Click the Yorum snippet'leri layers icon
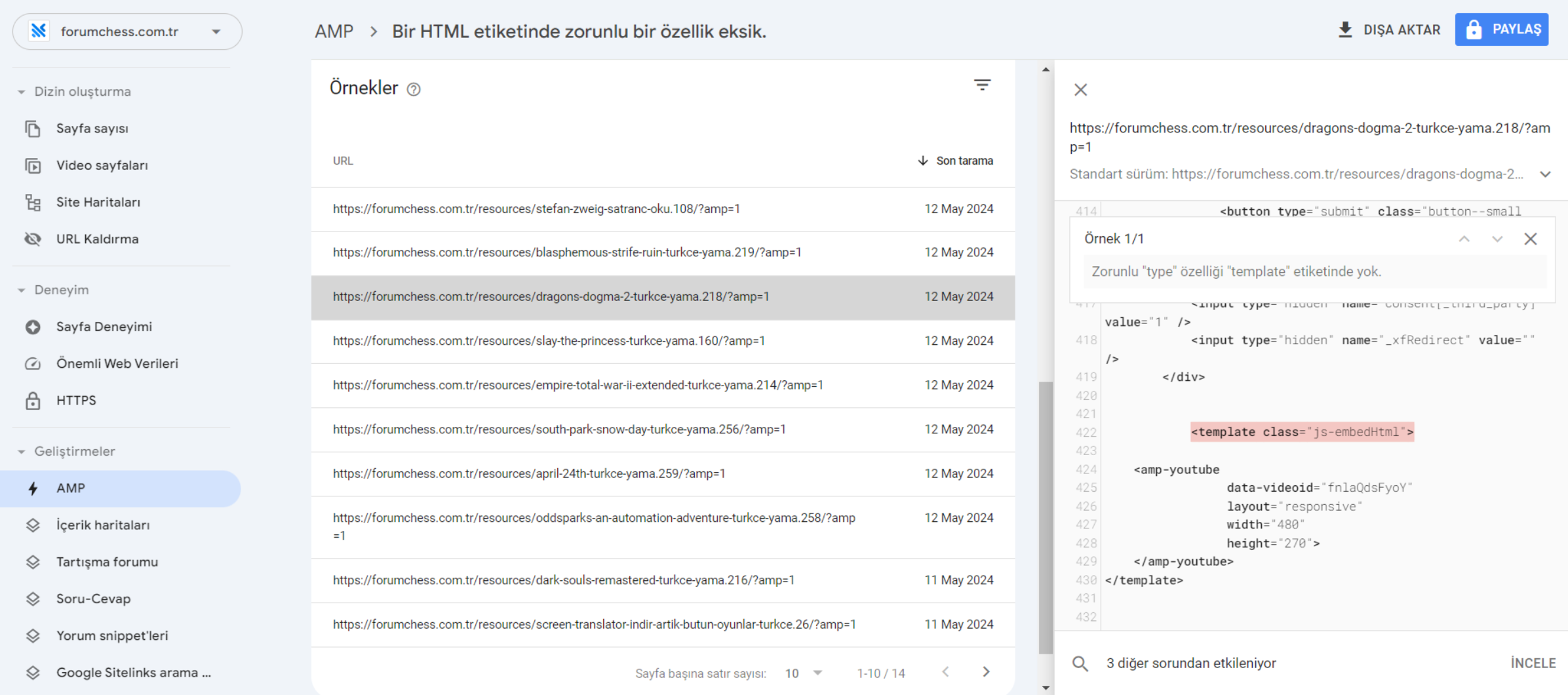 point(33,635)
